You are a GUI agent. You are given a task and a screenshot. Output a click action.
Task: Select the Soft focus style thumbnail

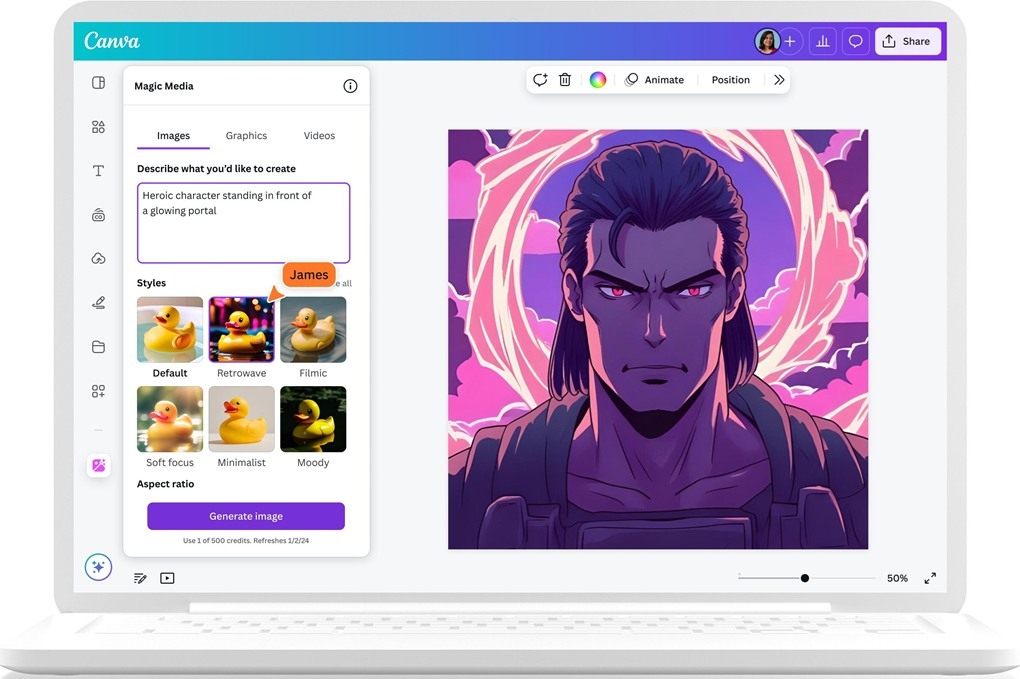[x=170, y=419]
